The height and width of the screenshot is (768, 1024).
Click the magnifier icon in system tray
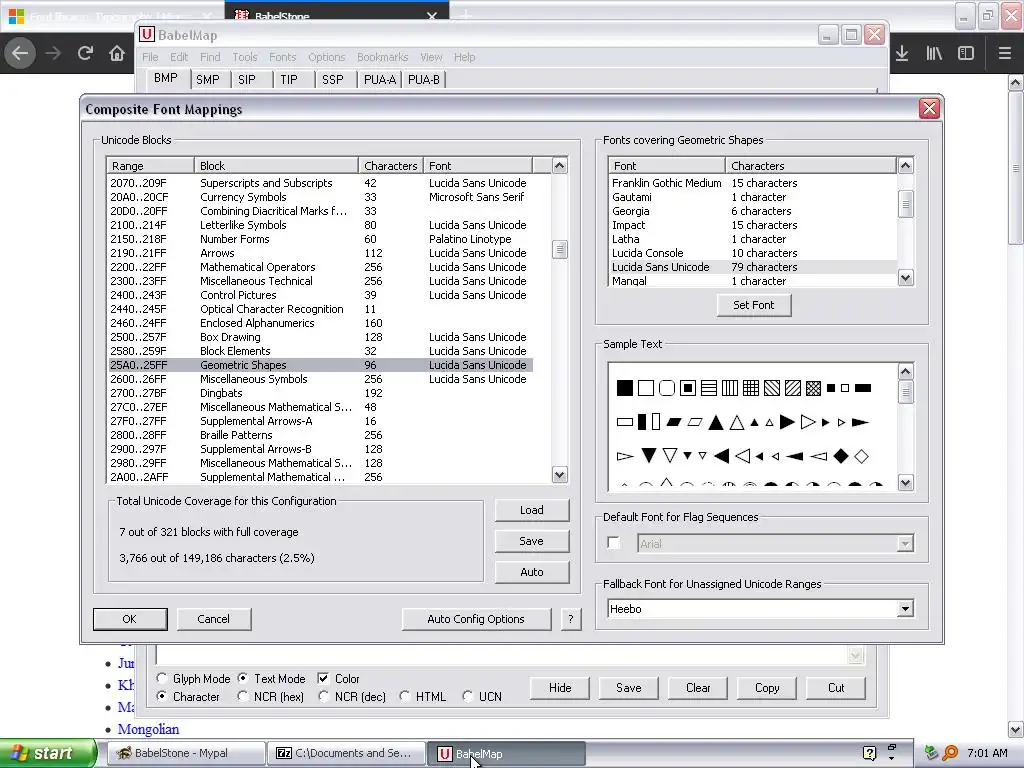(x=950, y=753)
